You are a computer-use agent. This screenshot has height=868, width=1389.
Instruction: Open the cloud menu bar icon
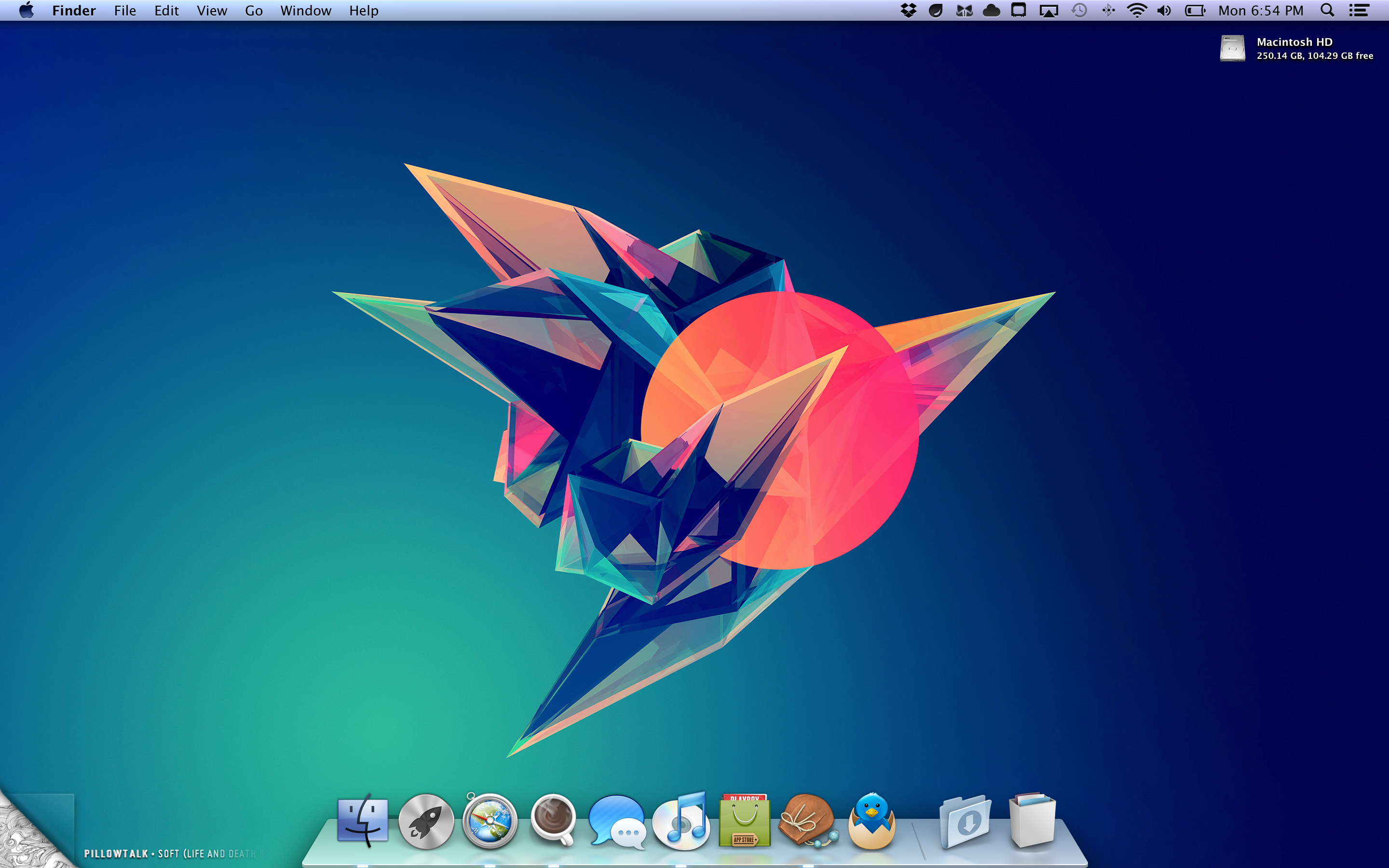click(x=991, y=10)
